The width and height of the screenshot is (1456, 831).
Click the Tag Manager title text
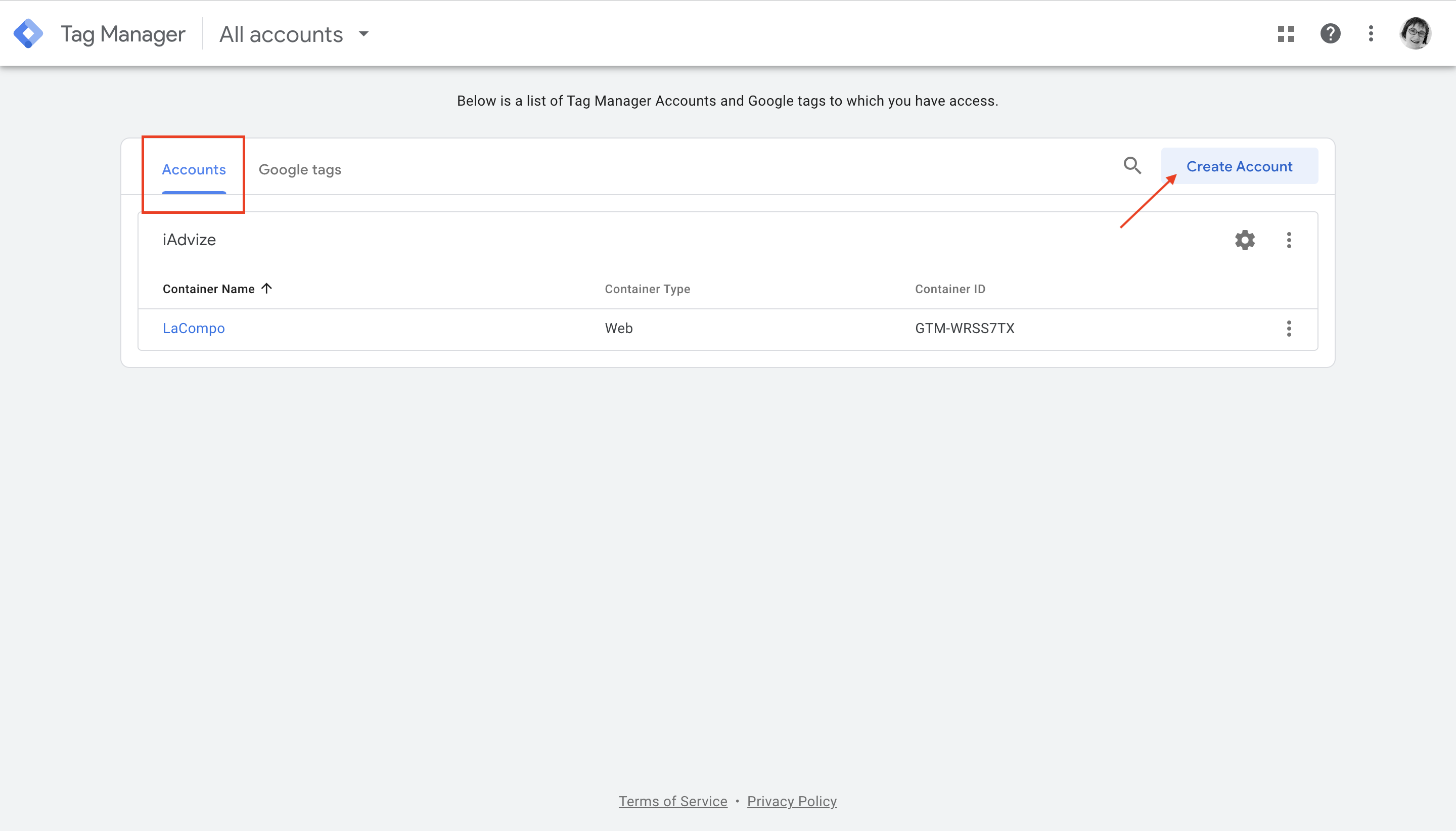pos(123,34)
